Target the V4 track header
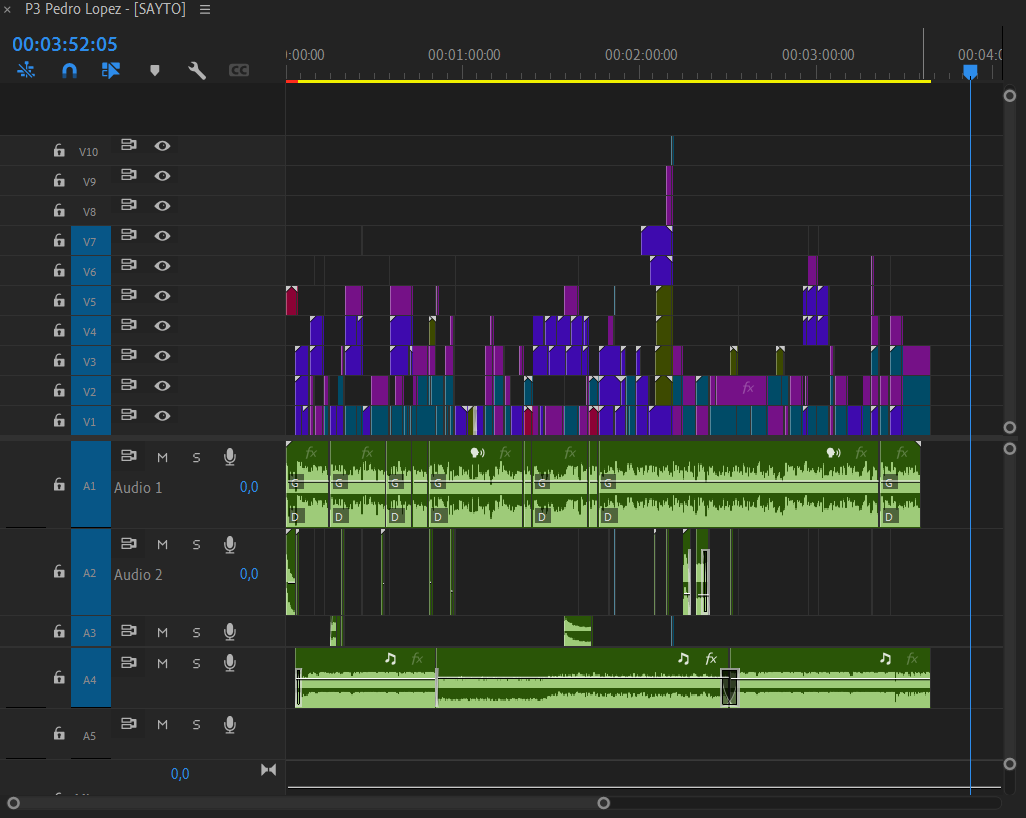The image size is (1026, 818). click(x=91, y=331)
